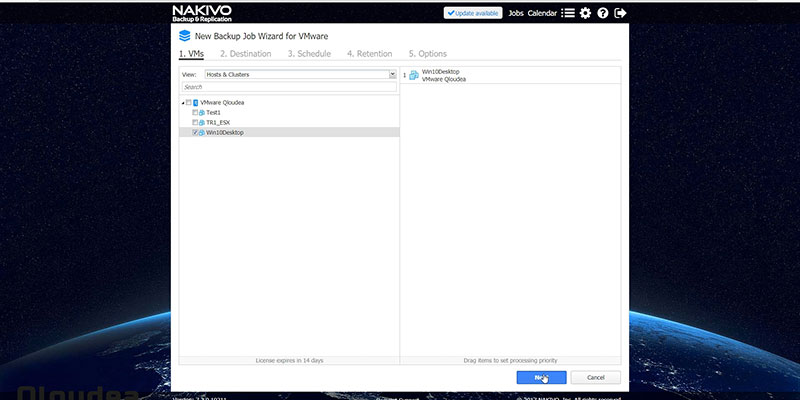Screen dimensions: 800x400
Task: Focus the Search input field
Action: click(289, 87)
